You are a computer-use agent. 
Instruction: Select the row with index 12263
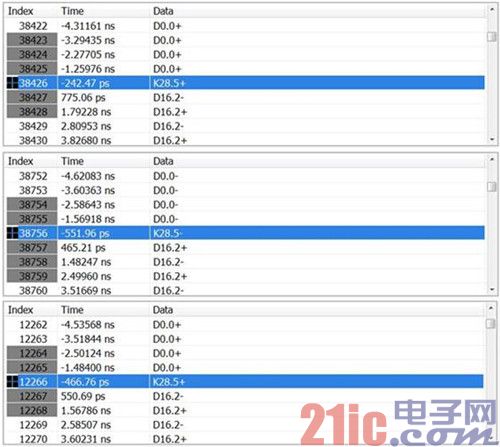click(x=245, y=339)
